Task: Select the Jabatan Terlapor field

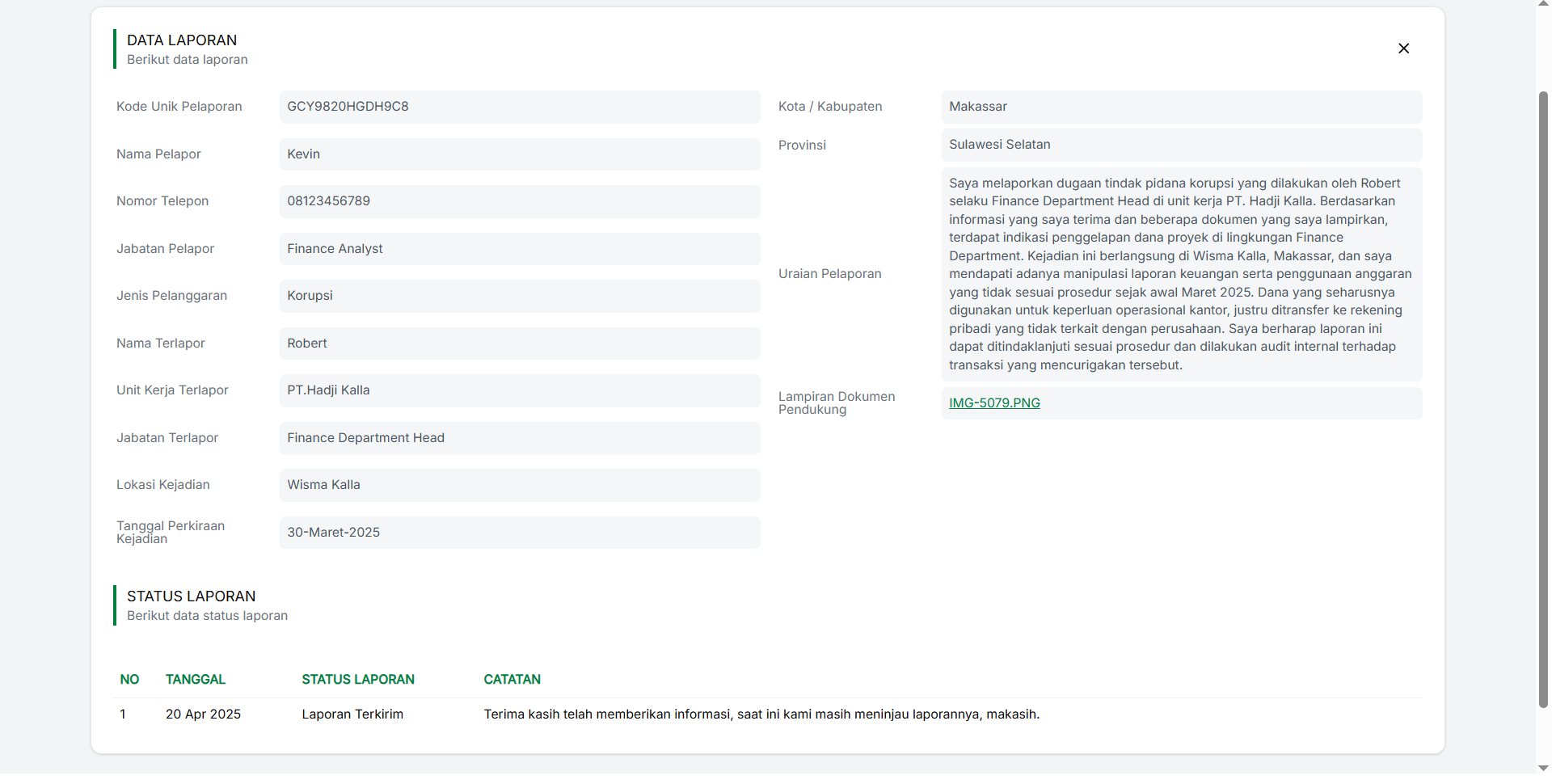Action: coord(519,438)
